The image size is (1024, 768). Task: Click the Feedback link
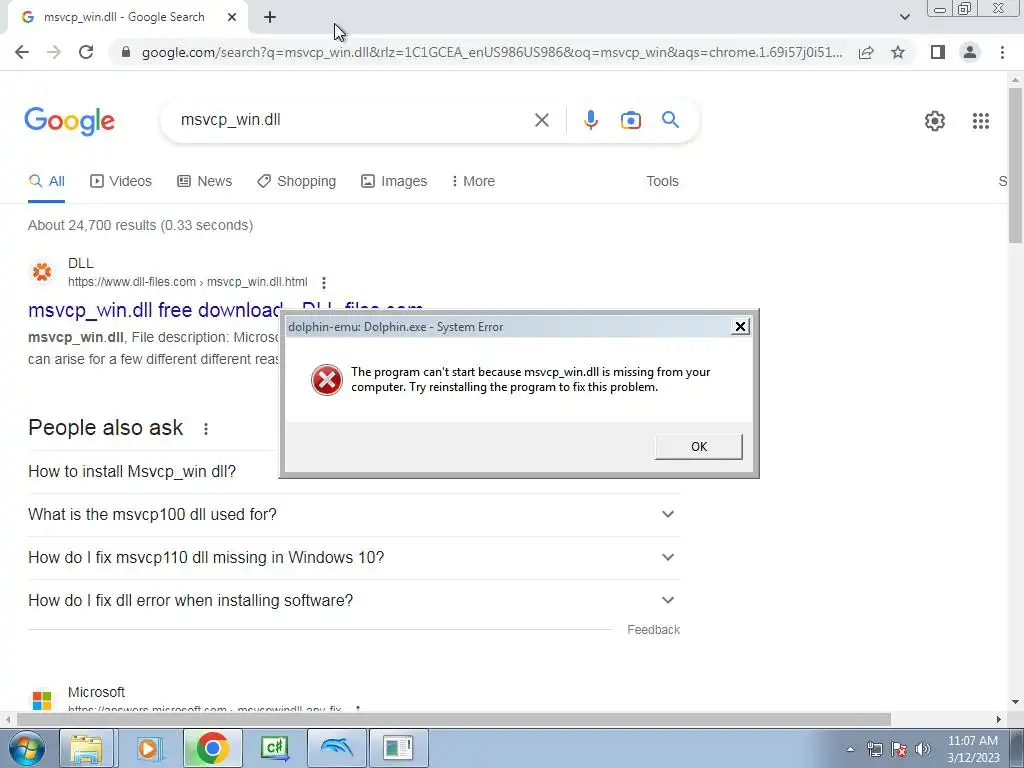click(653, 630)
